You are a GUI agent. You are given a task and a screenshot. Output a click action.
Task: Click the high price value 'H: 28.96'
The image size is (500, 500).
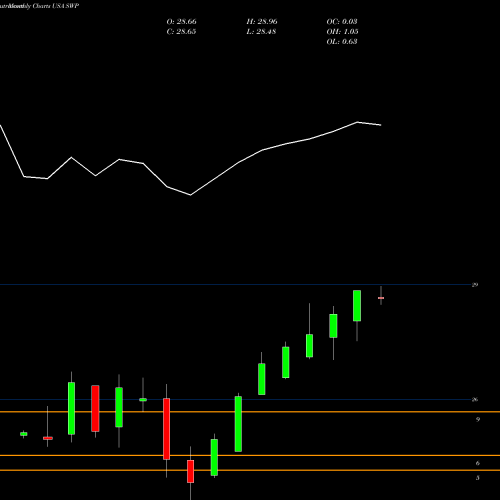tap(262, 22)
